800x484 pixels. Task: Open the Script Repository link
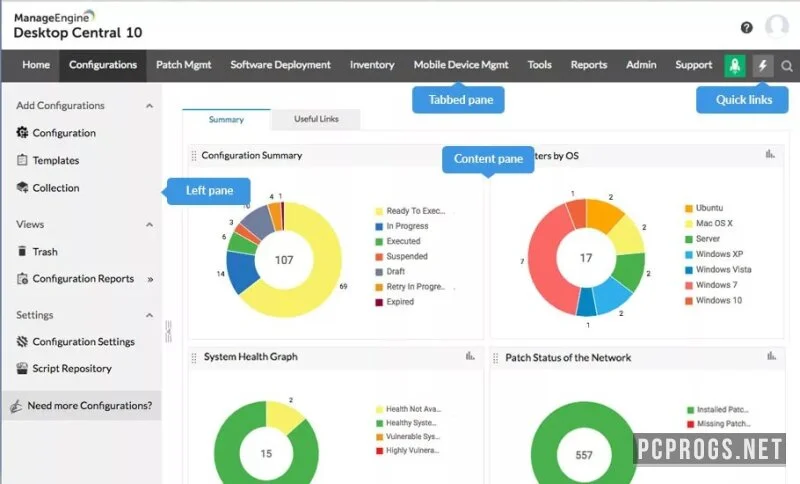point(72,368)
